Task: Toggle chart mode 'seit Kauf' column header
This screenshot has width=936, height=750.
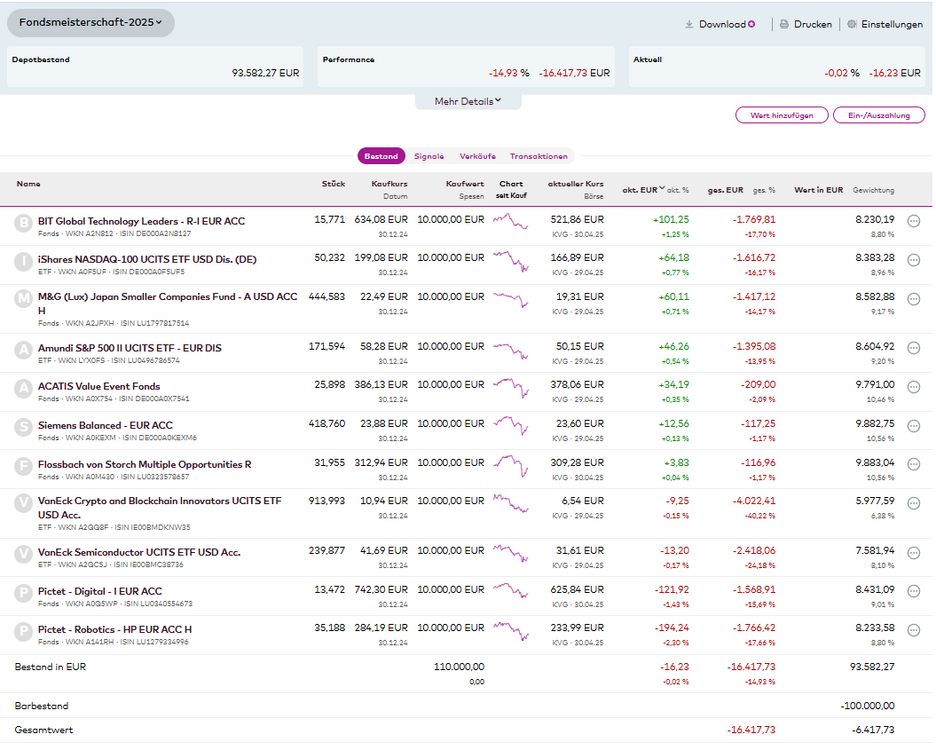Action: click(x=511, y=194)
